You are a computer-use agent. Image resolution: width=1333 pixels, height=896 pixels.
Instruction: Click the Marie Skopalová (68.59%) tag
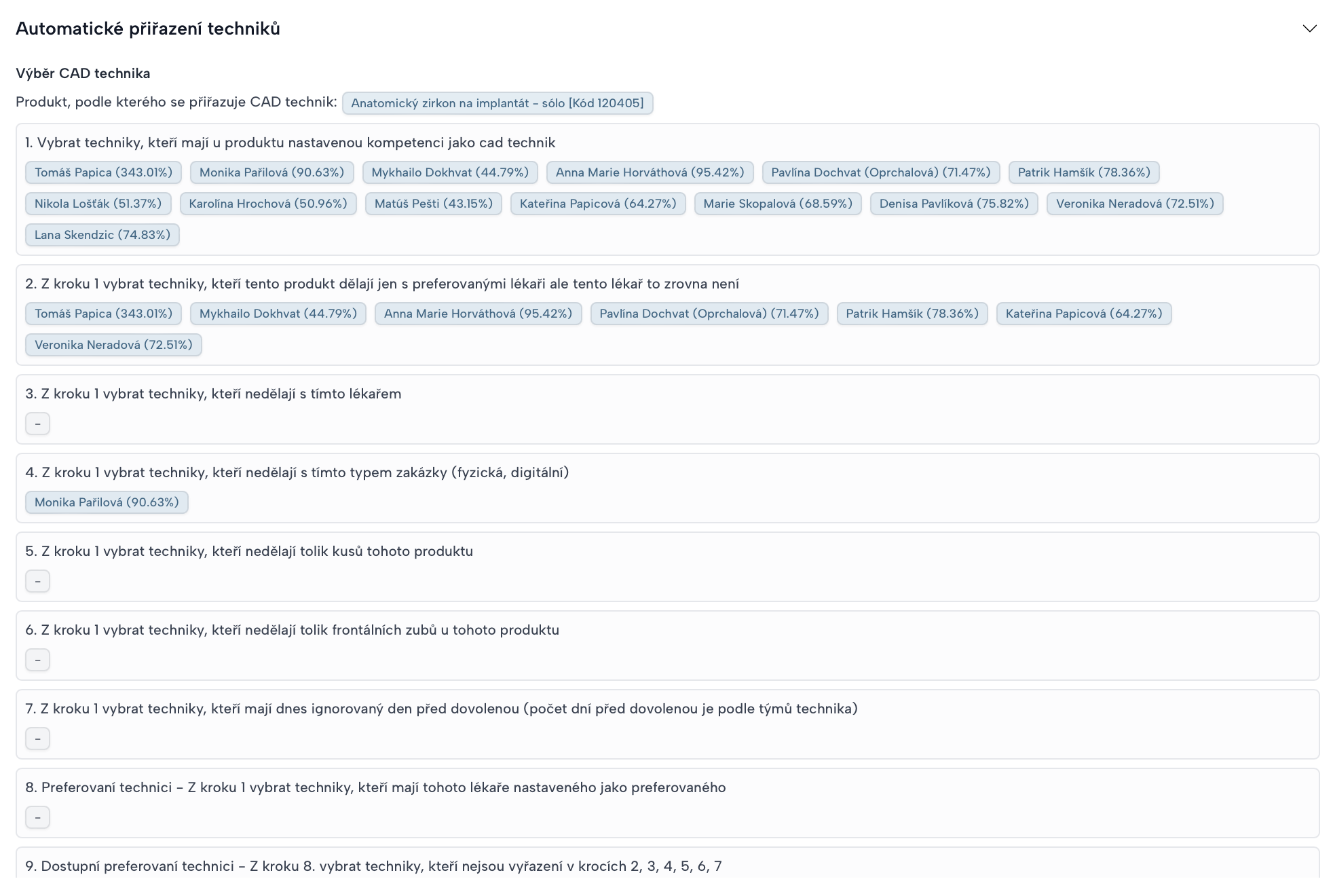(777, 204)
